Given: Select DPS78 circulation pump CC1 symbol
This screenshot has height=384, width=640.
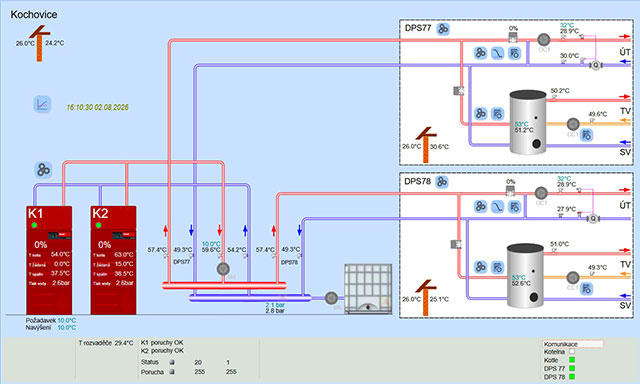Looking at the screenshot, I should pyautogui.click(x=573, y=277).
